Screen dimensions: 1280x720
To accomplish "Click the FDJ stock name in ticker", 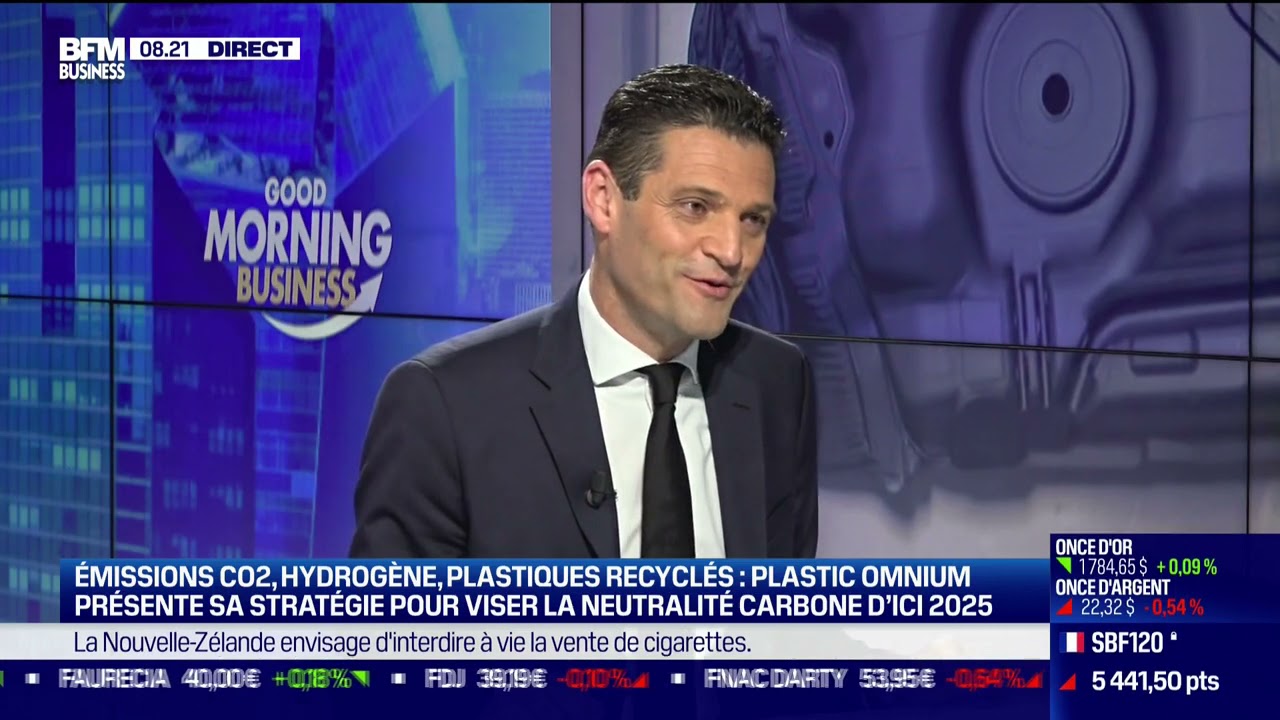I will tap(445, 679).
